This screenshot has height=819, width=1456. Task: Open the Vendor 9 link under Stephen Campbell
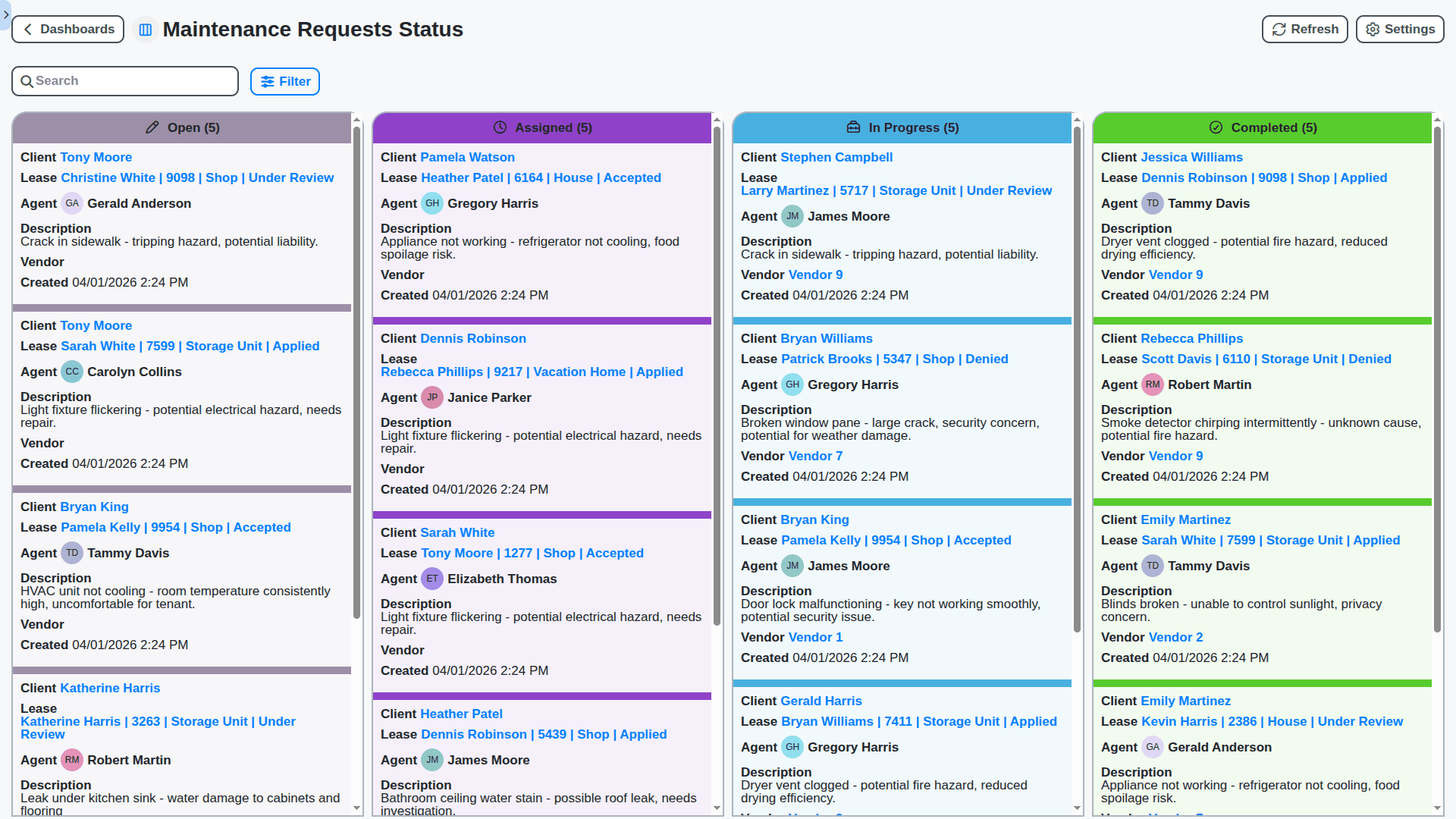tap(815, 275)
